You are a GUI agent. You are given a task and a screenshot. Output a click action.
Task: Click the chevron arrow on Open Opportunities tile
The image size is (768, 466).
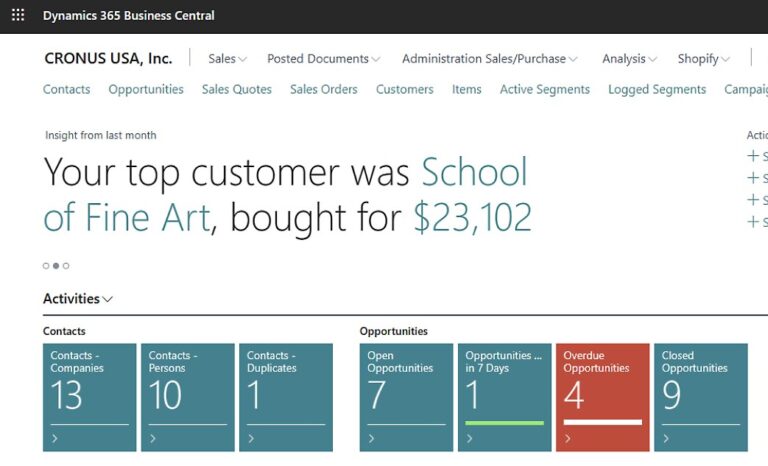(371, 439)
